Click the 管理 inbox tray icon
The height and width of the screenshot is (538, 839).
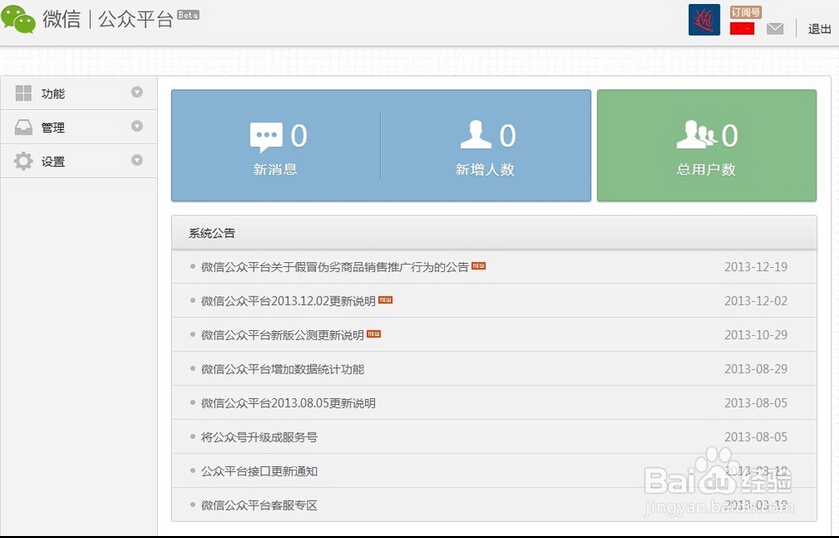tap(23, 127)
